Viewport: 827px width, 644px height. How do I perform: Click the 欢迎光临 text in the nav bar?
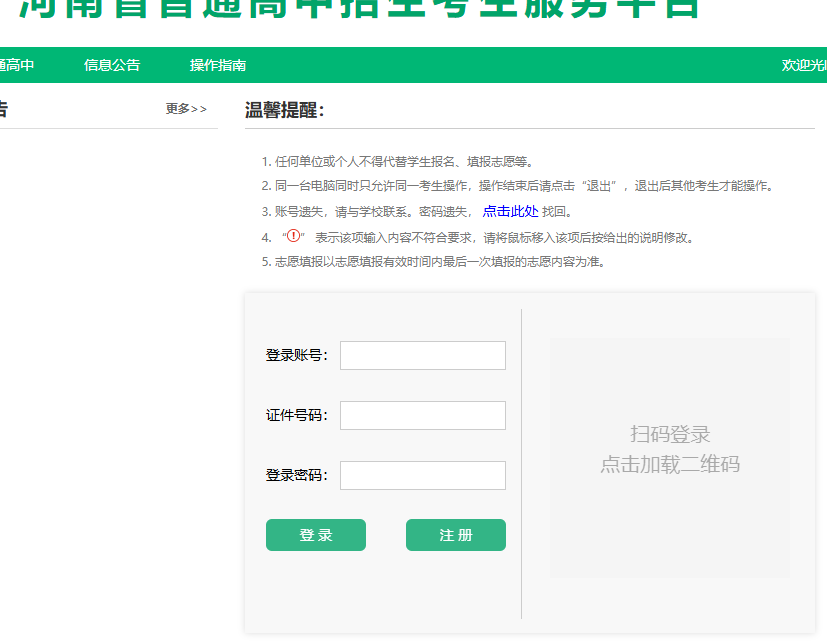coord(803,65)
